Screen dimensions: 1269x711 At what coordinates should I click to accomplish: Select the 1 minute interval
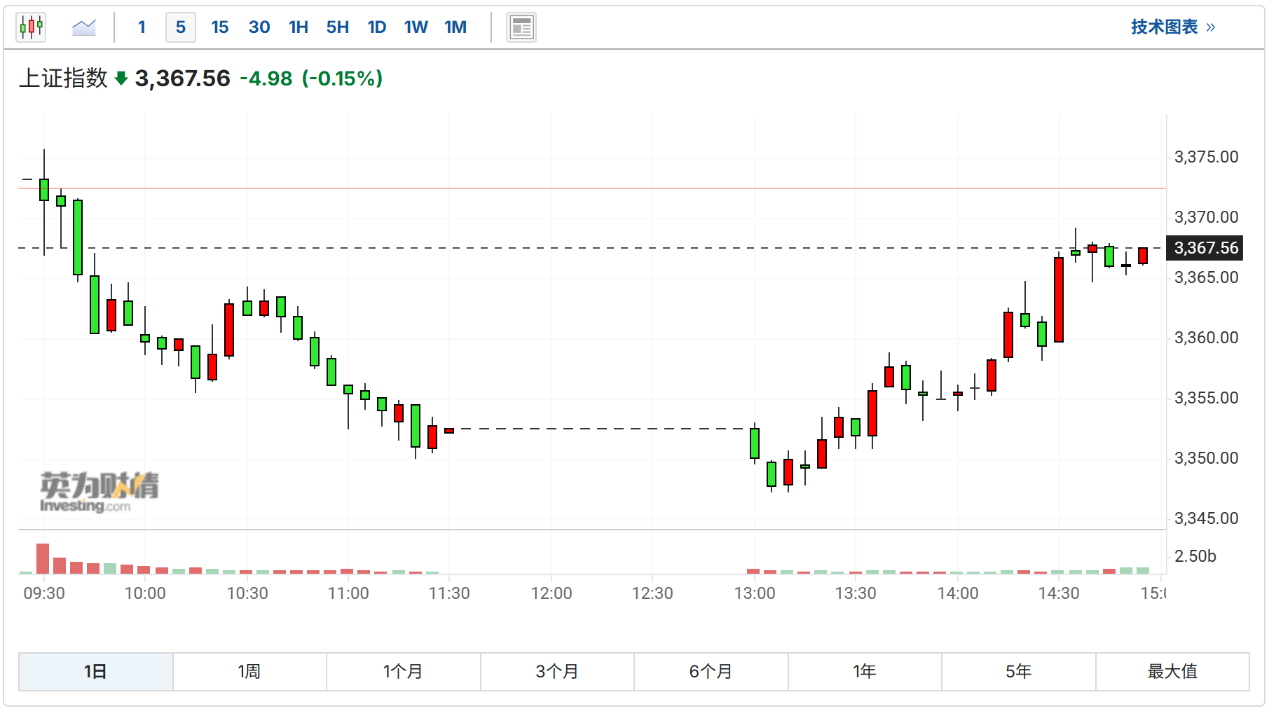coord(141,27)
